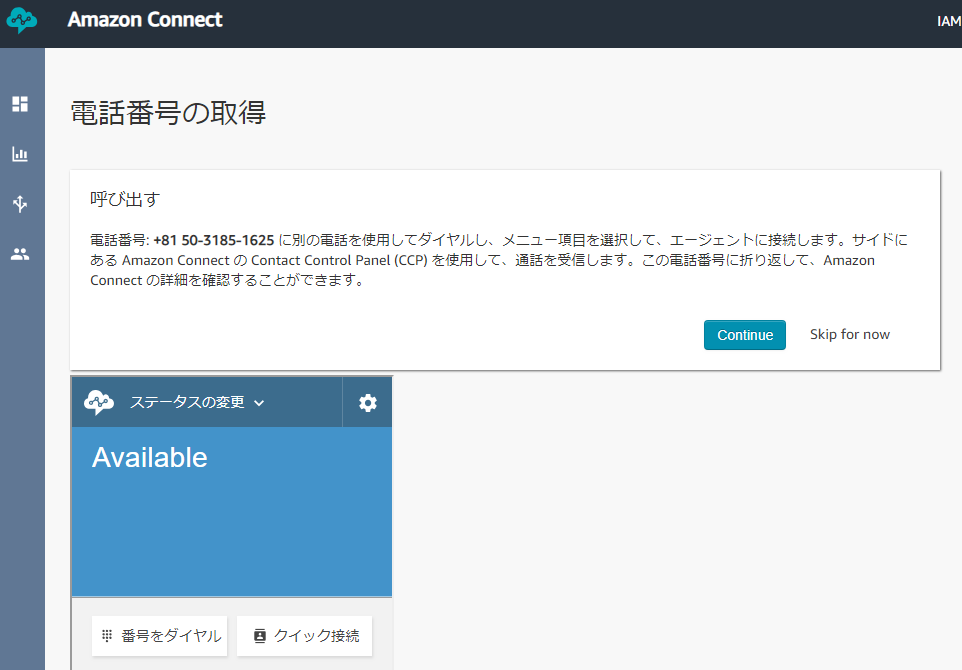Viewport: 962px width, 670px height.
Task: Open CCP settings gear icon
Action: (x=367, y=403)
